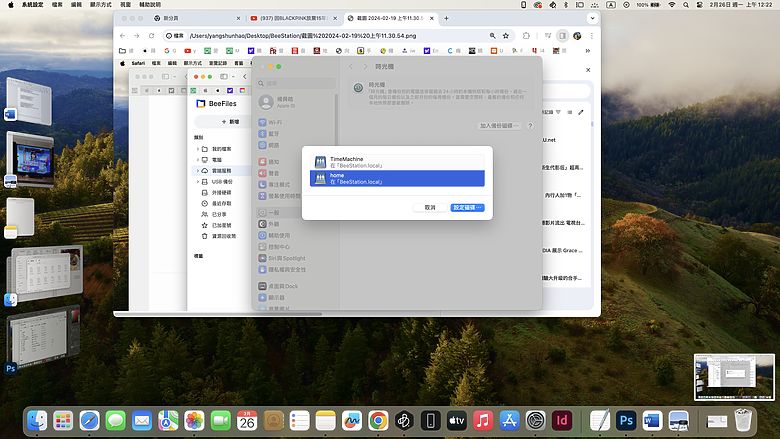Viewport: 780px width, 439px height.
Task: Open Calendar showing 26 in the Dock
Action: pyautogui.click(x=247, y=421)
